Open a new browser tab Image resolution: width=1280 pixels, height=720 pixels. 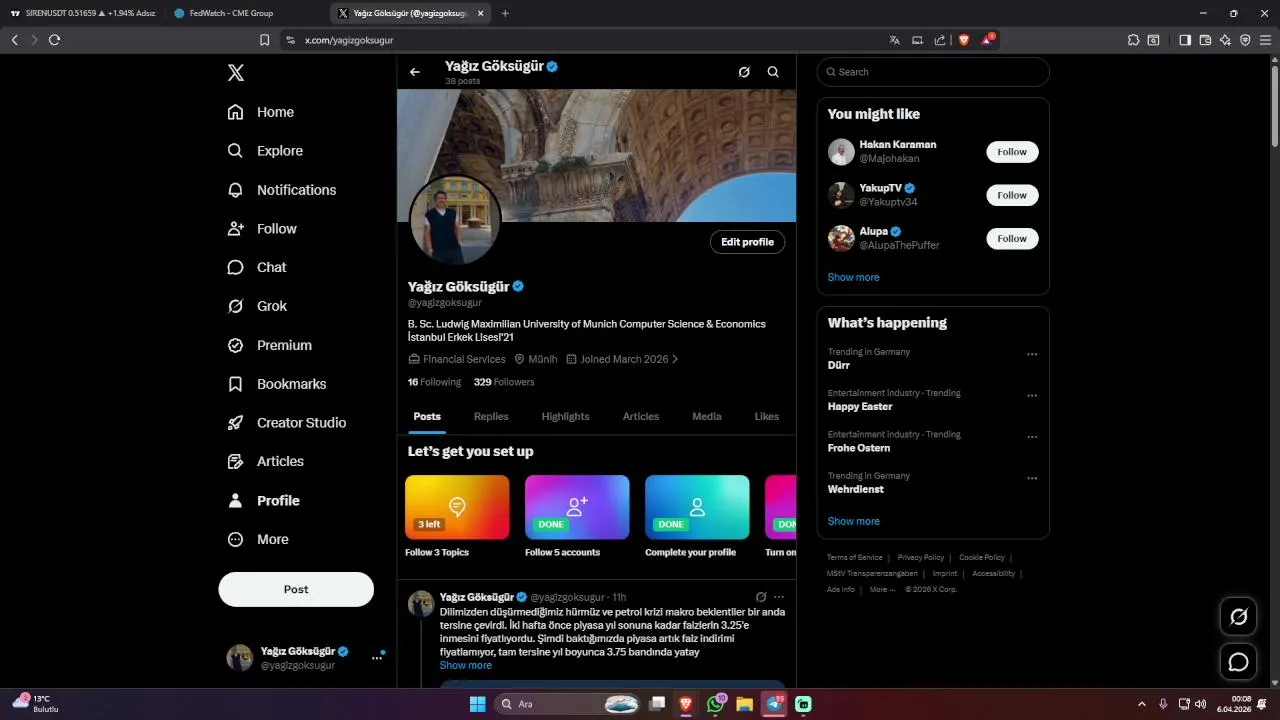click(x=505, y=13)
